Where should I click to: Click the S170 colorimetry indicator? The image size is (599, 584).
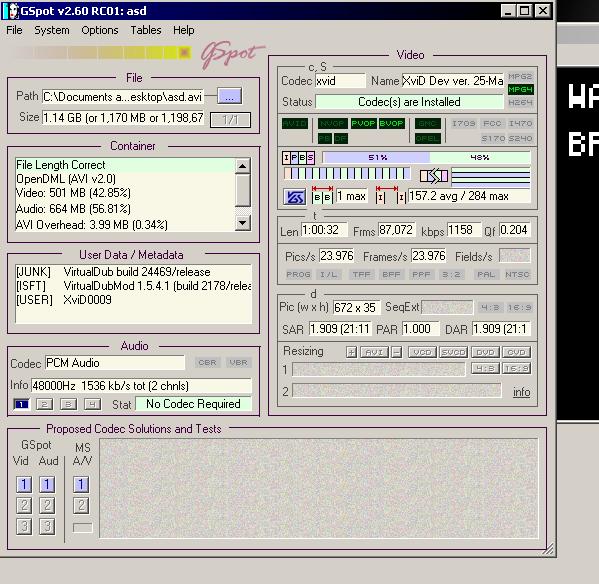tap(493, 138)
